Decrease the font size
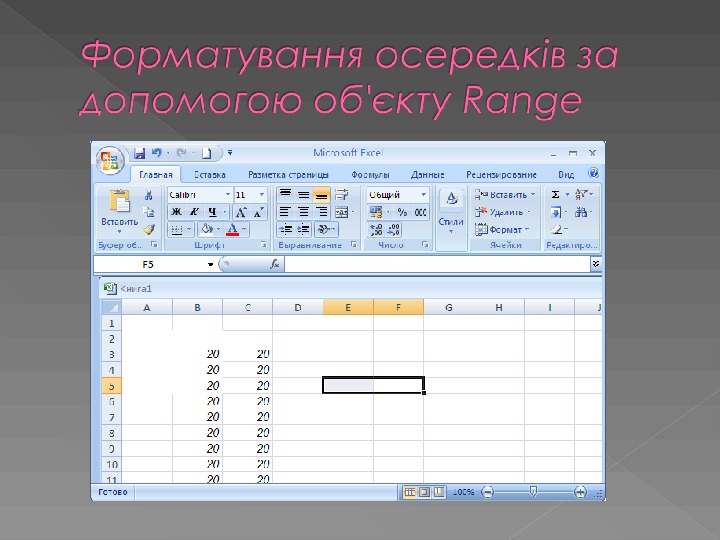Viewport: 720px width, 540px height. click(259, 212)
